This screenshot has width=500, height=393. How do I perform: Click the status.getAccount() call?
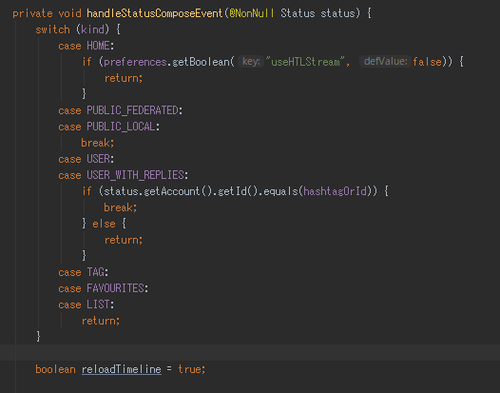click(158, 191)
